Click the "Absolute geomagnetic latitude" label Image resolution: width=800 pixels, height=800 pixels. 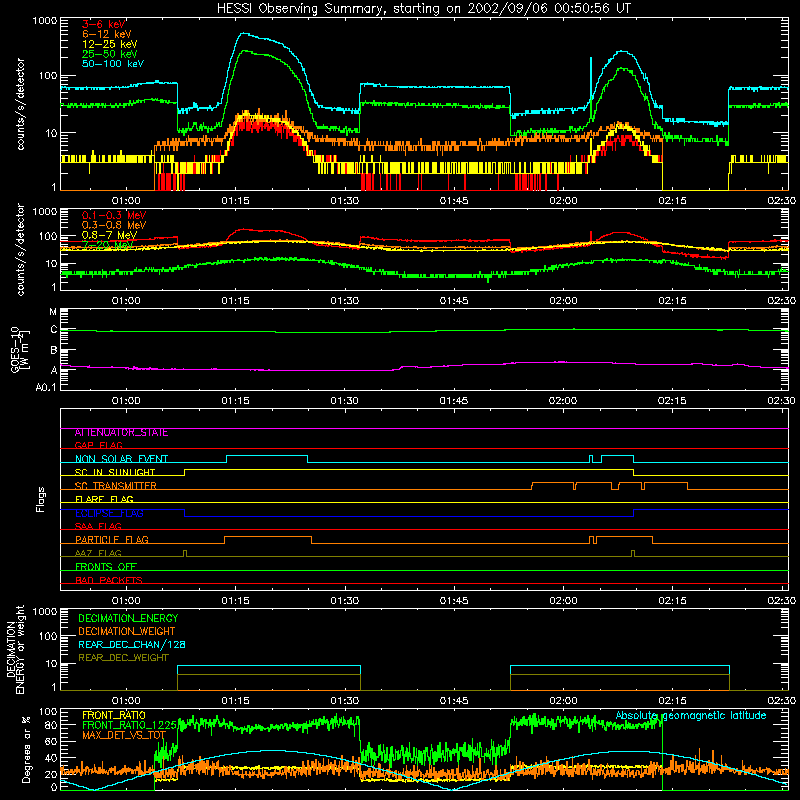(x=691, y=716)
